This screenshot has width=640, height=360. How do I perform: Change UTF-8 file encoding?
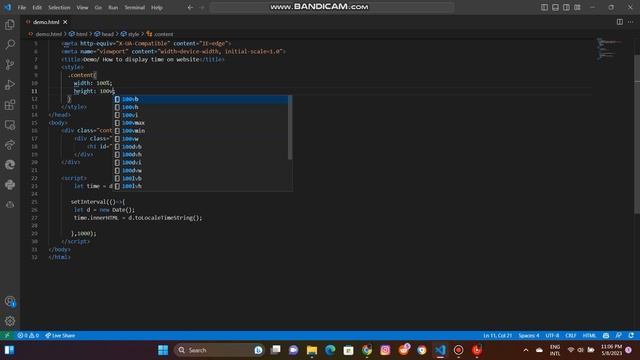tap(552, 336)
